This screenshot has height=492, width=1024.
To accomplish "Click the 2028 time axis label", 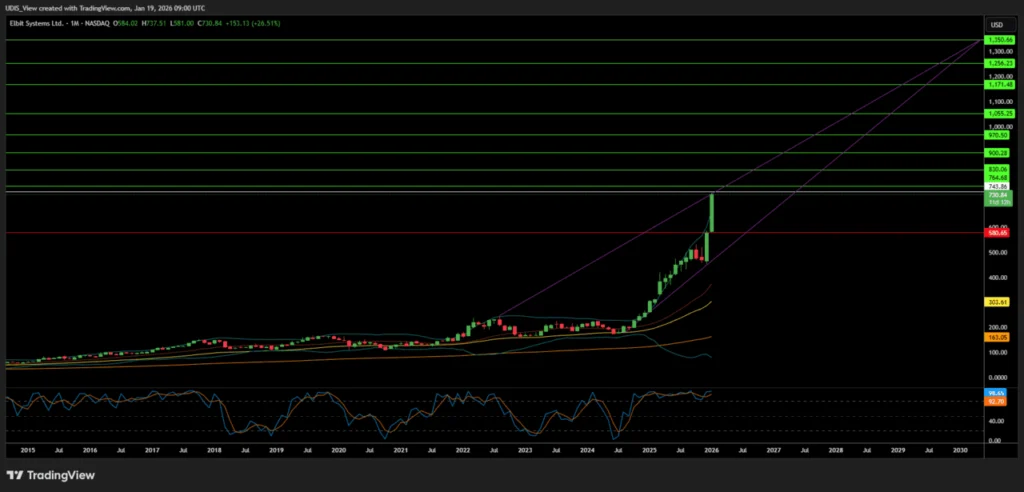I will pos(836,450).
